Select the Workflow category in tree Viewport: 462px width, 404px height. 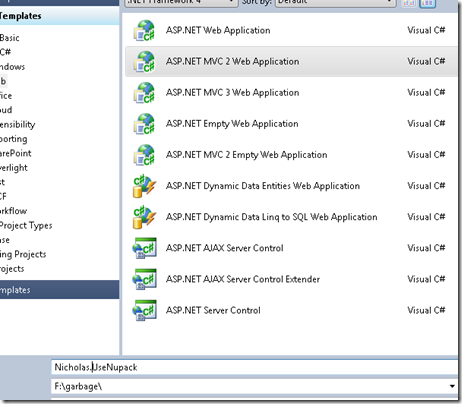[13, 211]
